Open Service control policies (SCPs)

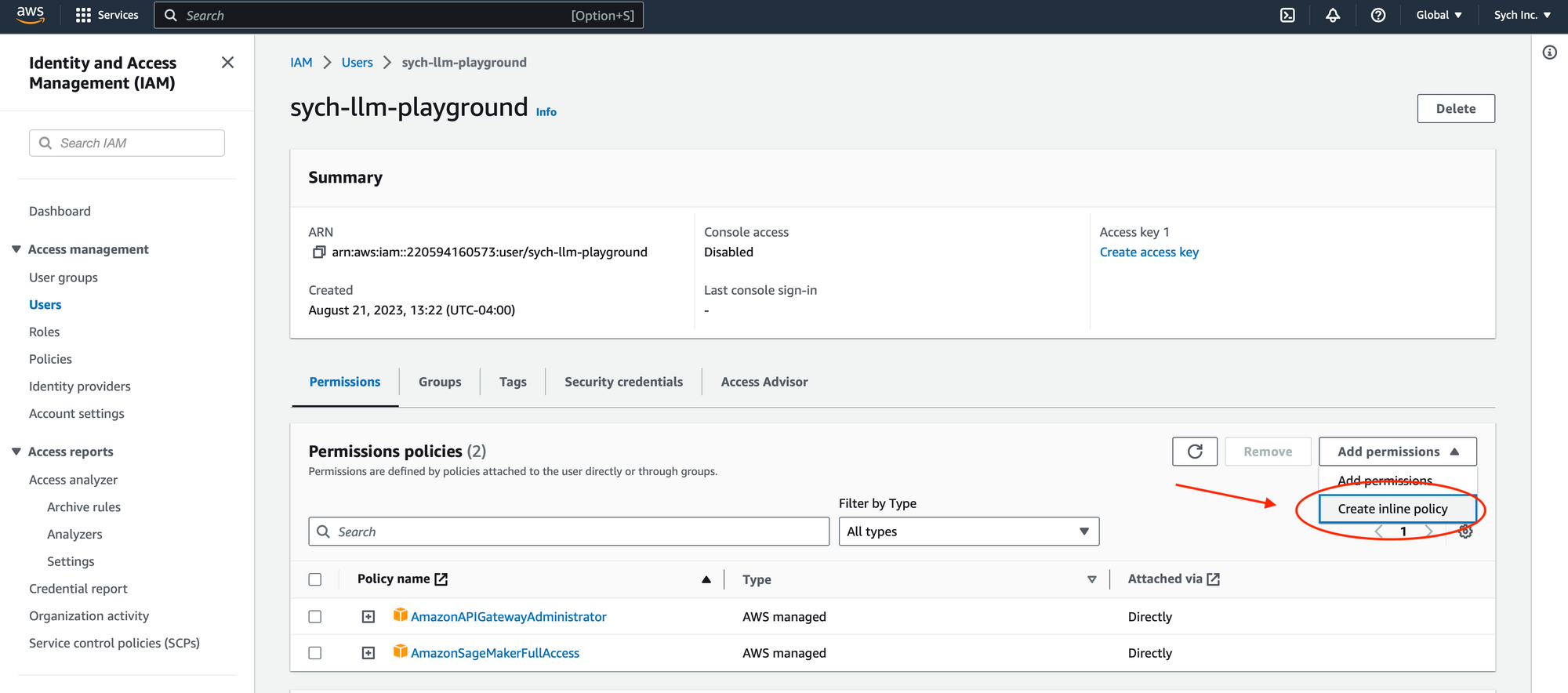click(x=114, y=643)
